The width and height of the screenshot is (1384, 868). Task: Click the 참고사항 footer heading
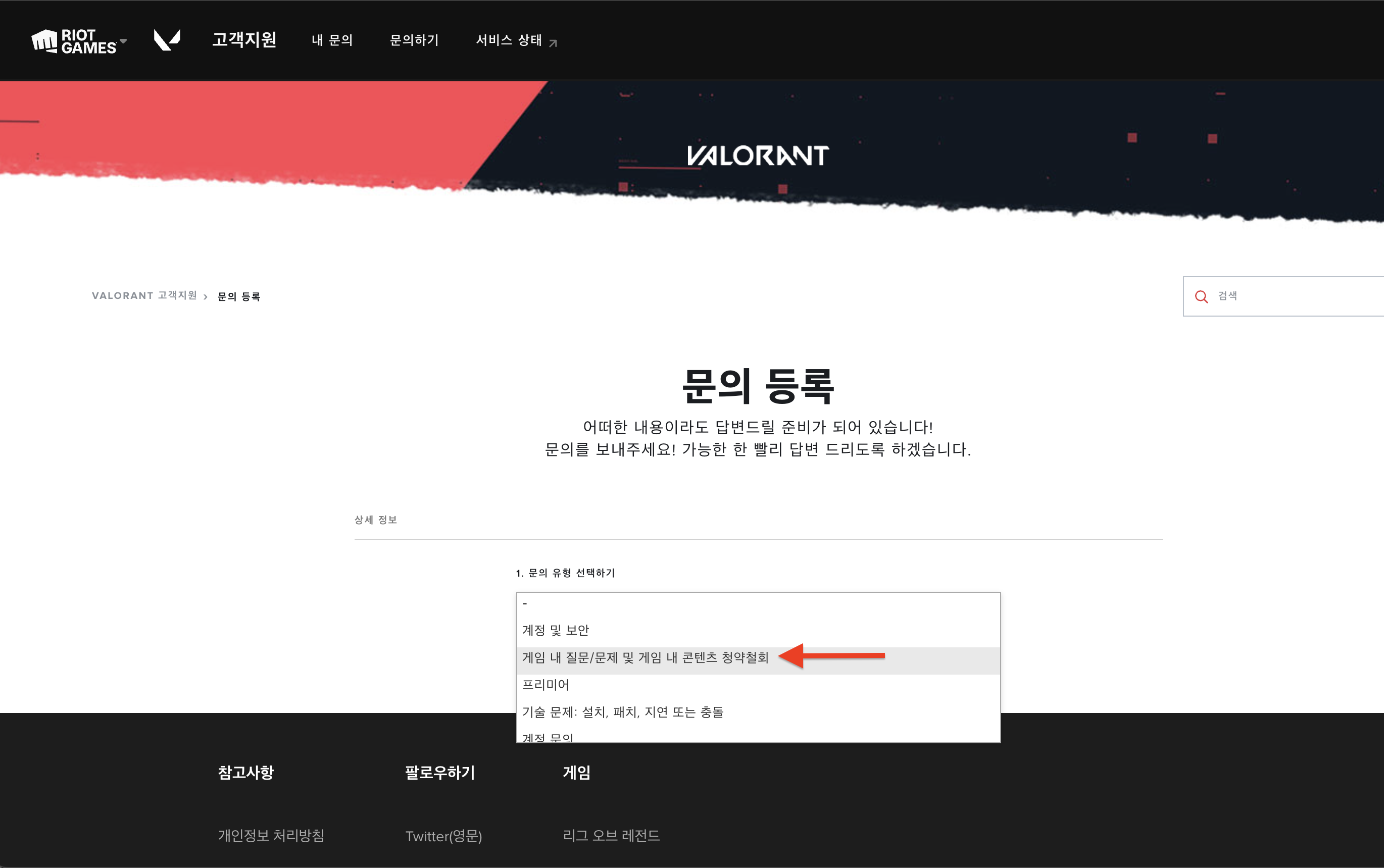coord(246,773)
